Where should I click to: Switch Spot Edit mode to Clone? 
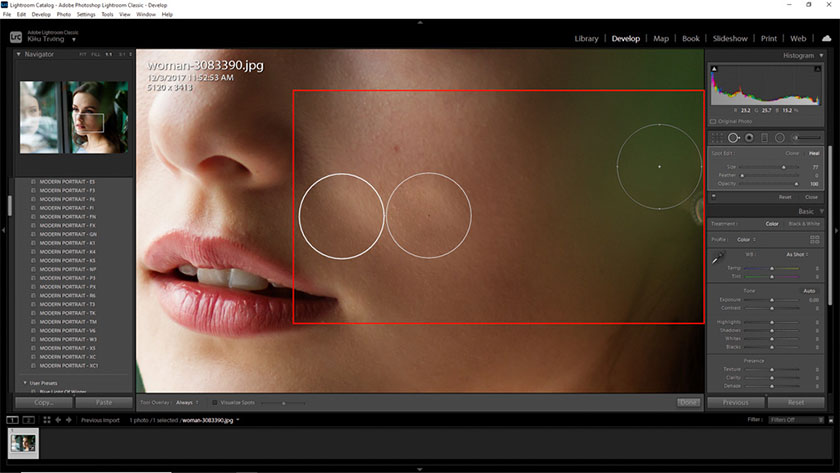click(x=792, y=153)
